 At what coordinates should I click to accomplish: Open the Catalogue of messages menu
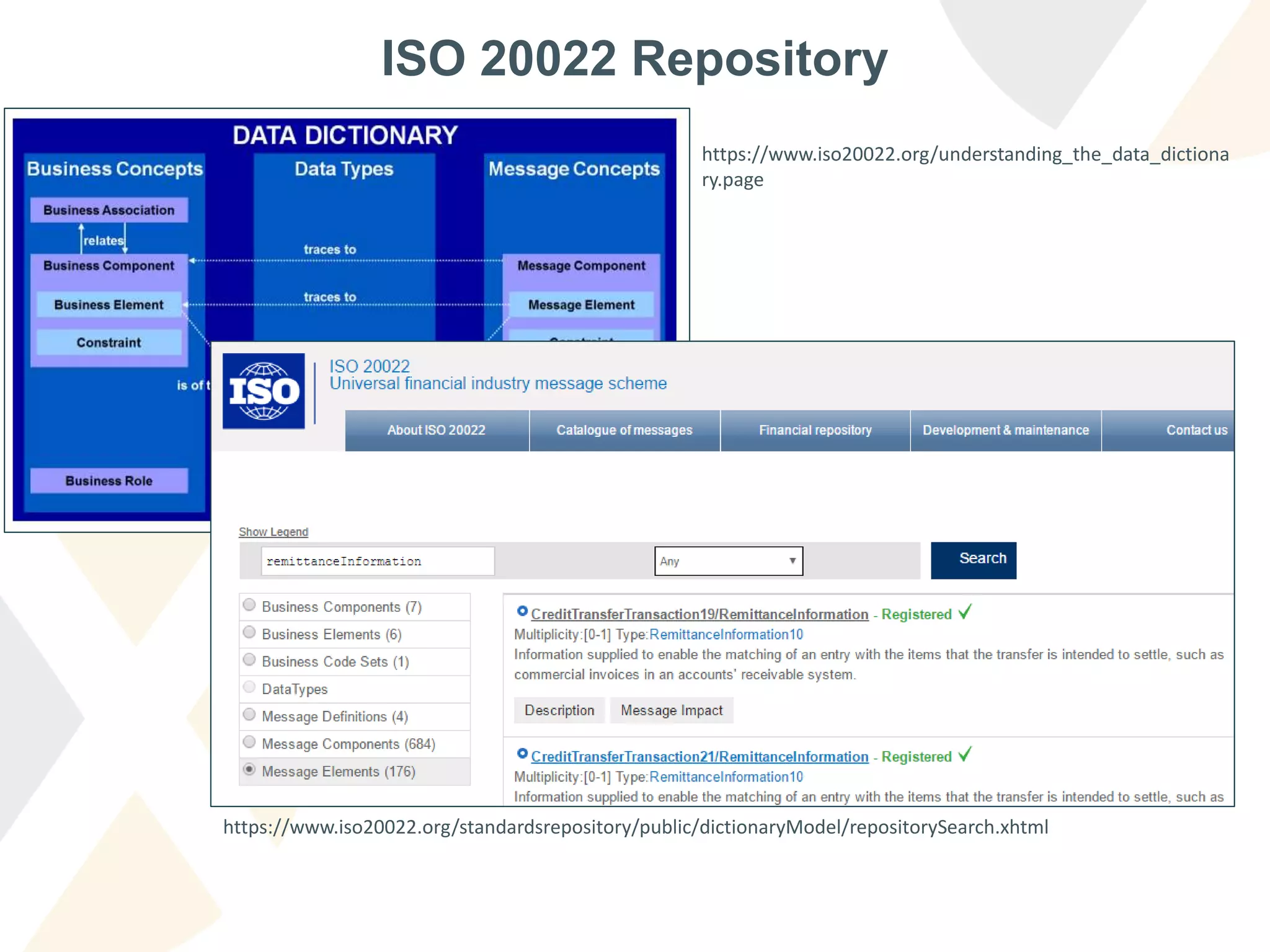pos(624,430)
